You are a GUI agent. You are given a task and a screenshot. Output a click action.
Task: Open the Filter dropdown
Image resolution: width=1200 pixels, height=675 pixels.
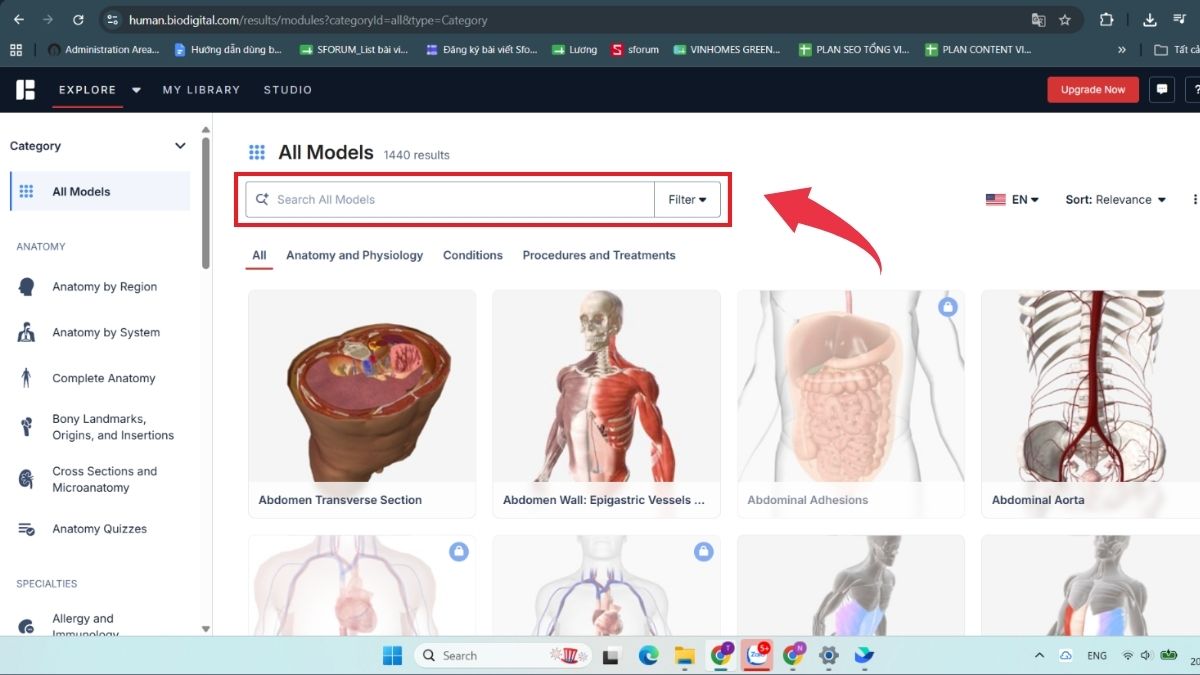point(688,199)
